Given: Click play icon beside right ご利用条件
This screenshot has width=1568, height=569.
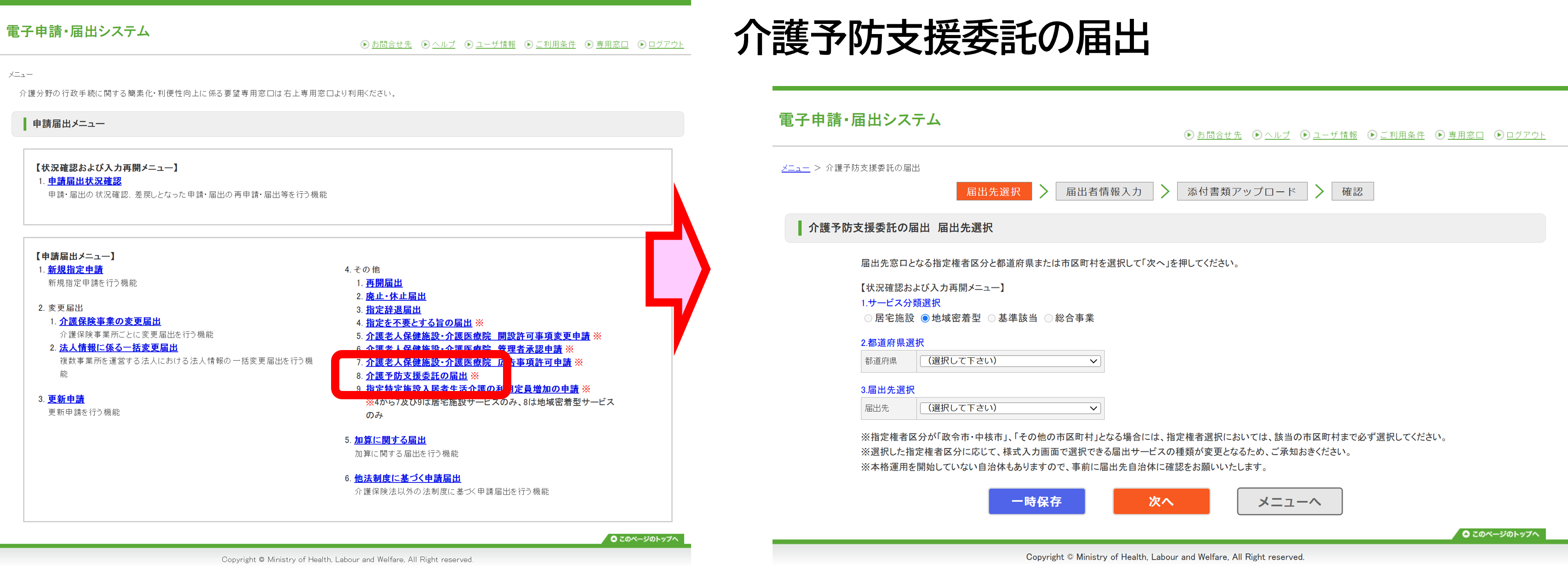Looking at the screenshot, I should tap(1373, 135).
